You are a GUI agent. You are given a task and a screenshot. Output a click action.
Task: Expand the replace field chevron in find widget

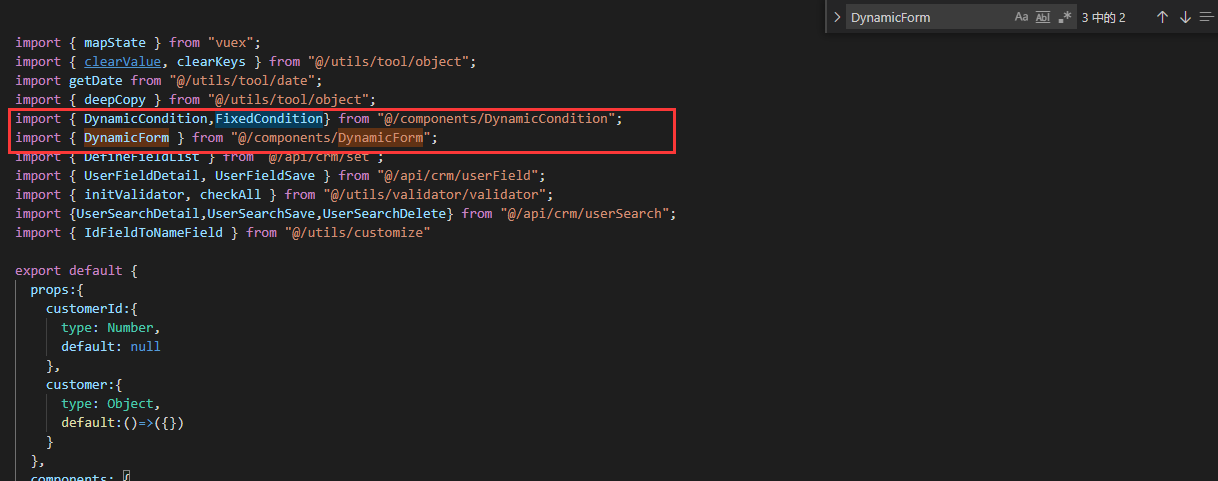click(x=836, y=17)
